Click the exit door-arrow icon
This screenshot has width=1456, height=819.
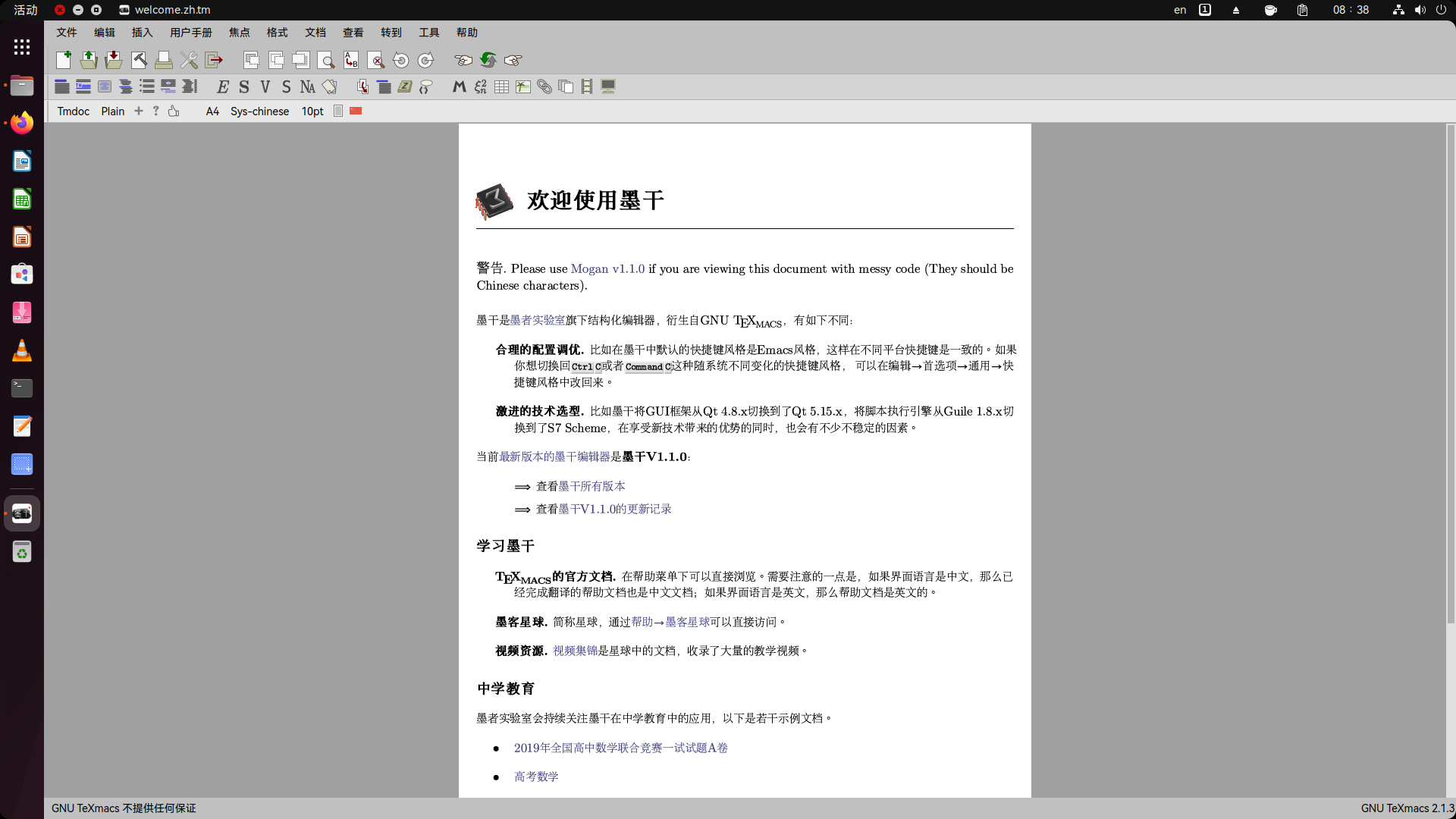[215, 60]
